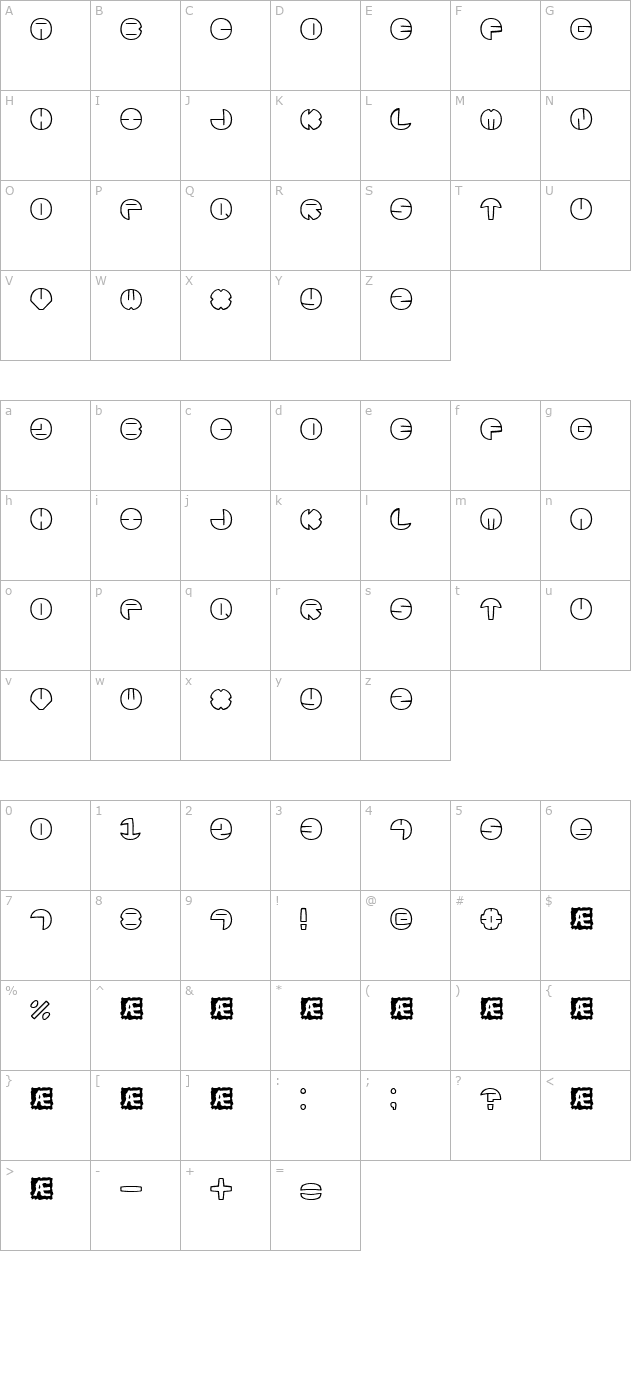Click the percent sign glyph
This screenshot has width=640, height=1400.
40,1009
